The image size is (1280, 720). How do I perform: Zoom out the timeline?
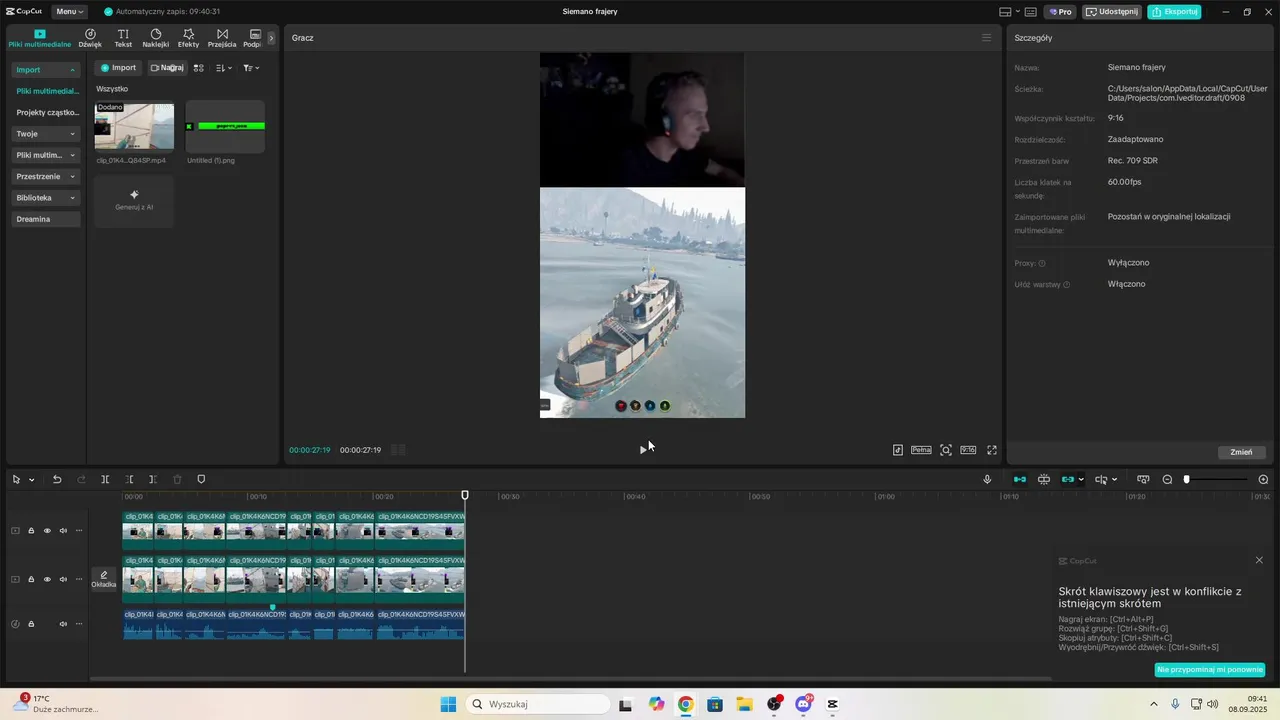[x=1167, y=480]
